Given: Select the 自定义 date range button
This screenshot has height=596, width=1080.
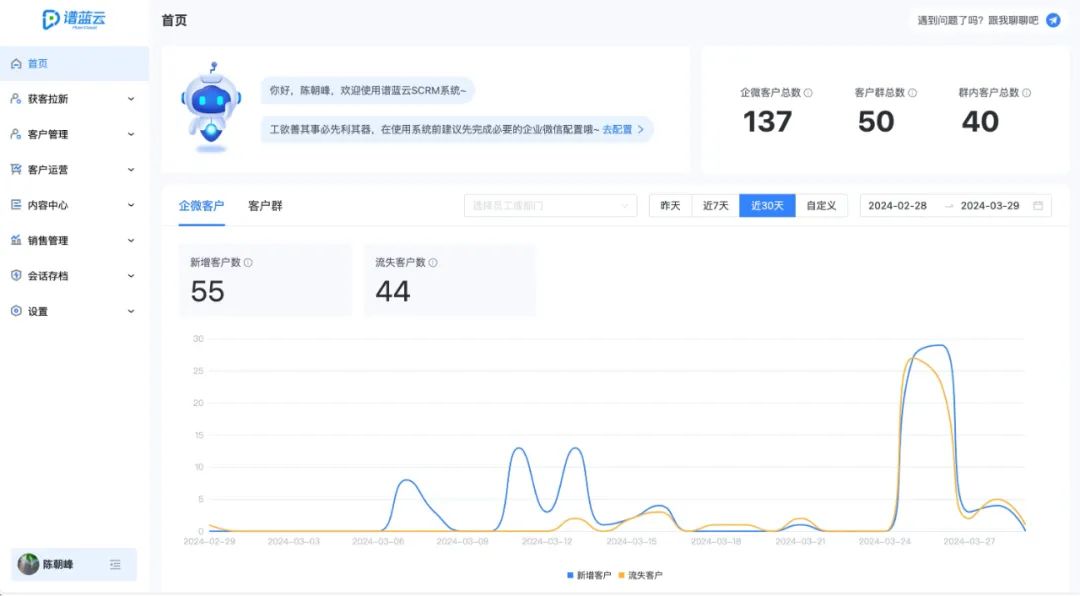Looking at the screenshot, I should [x=821, y=205].
